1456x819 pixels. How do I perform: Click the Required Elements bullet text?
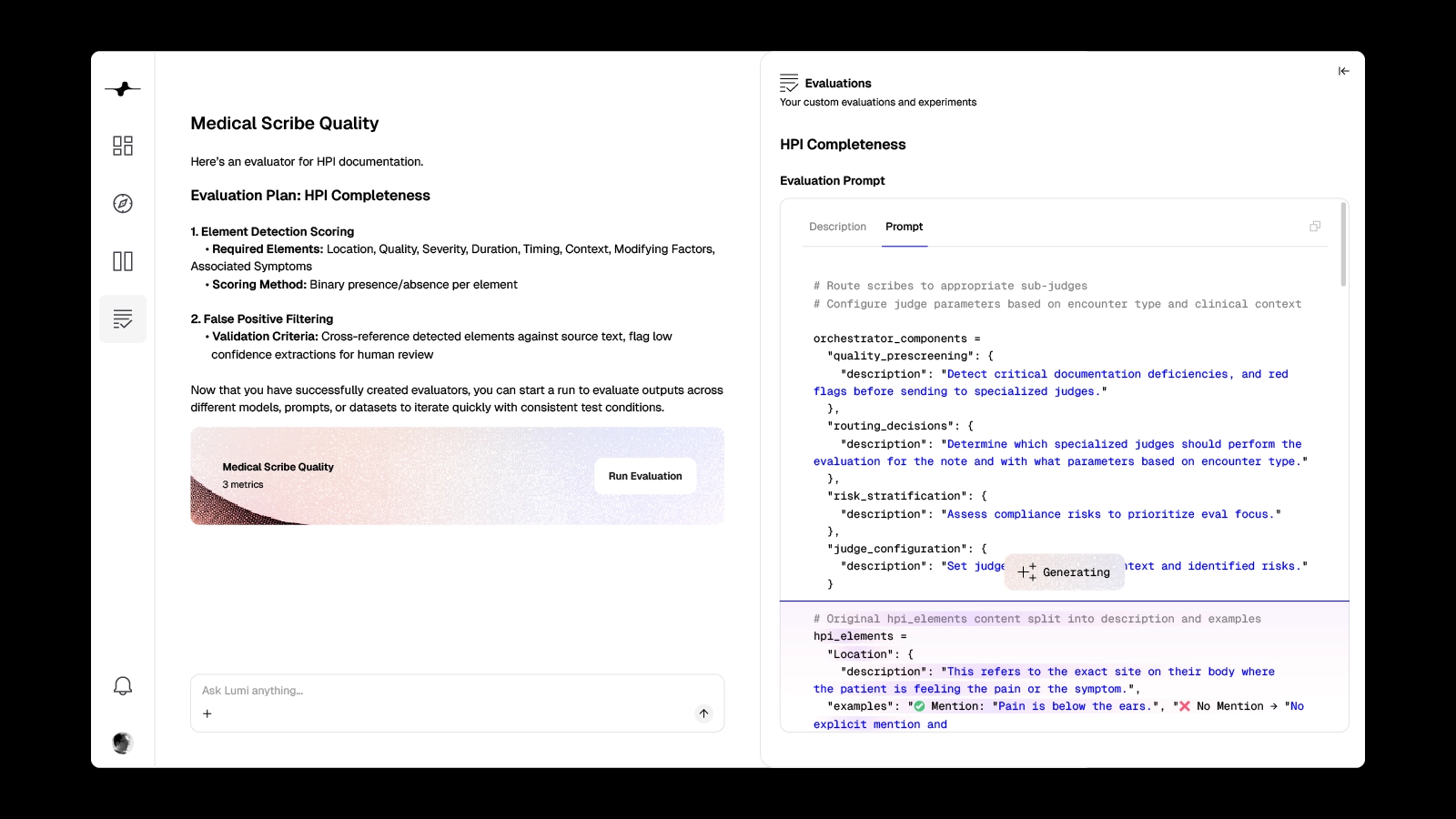point(453,258)
